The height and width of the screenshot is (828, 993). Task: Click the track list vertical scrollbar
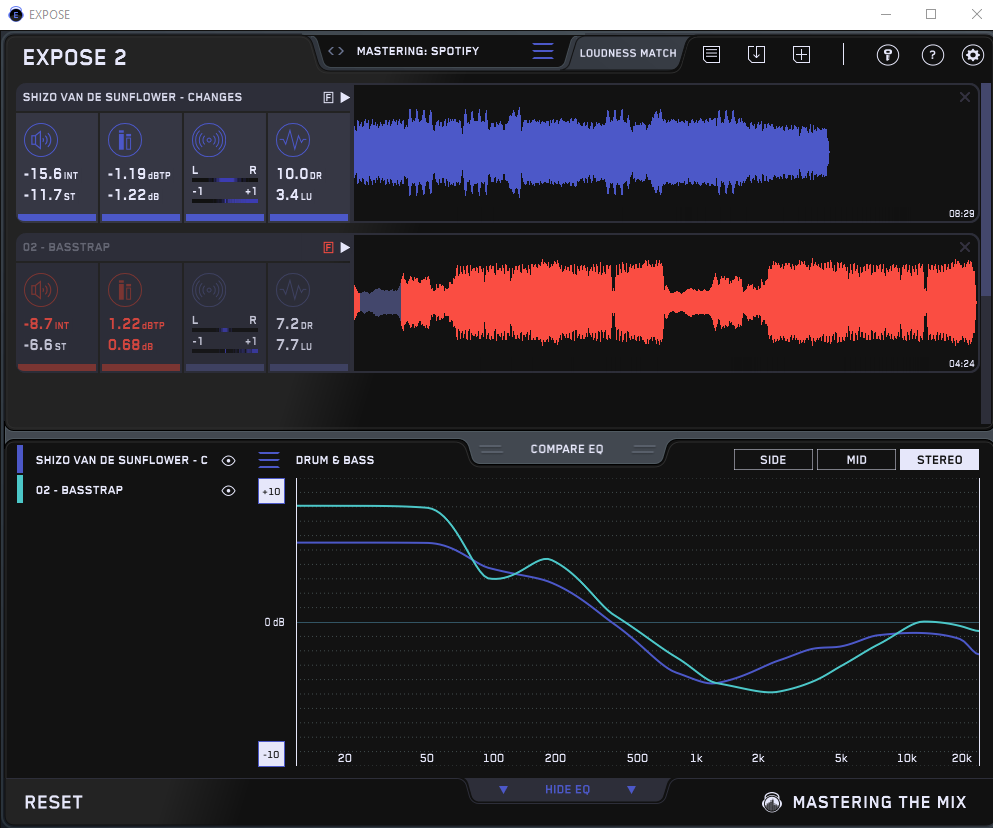(985, 190)
